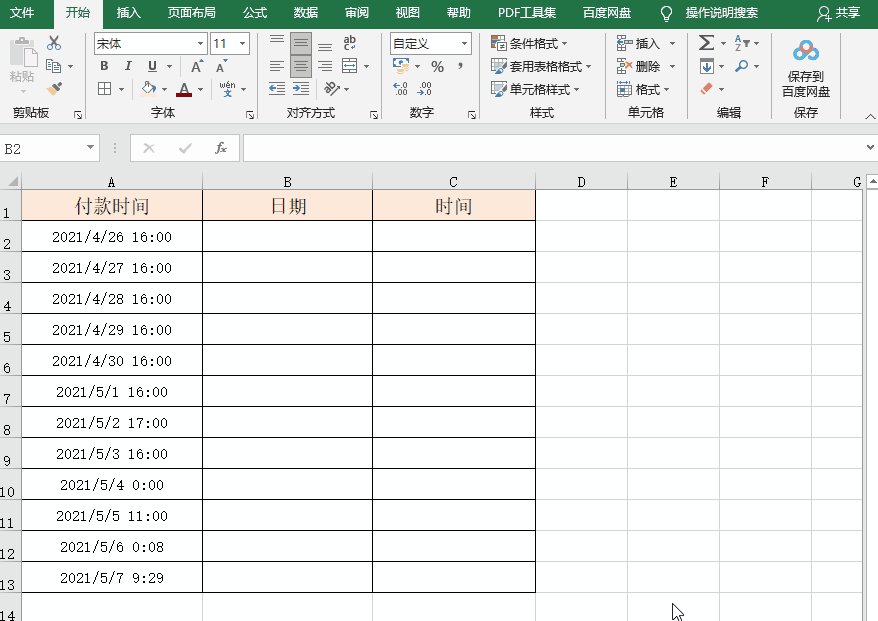Click the red font color A
878x621 pixels.
click(184, 88)
